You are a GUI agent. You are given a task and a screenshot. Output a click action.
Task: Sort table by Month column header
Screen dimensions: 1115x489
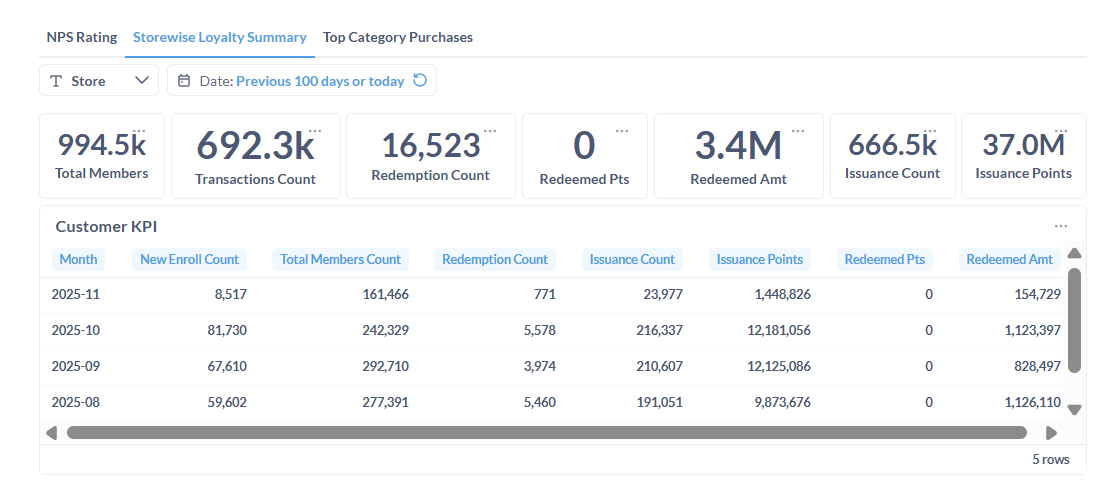[x=78, y=259]
